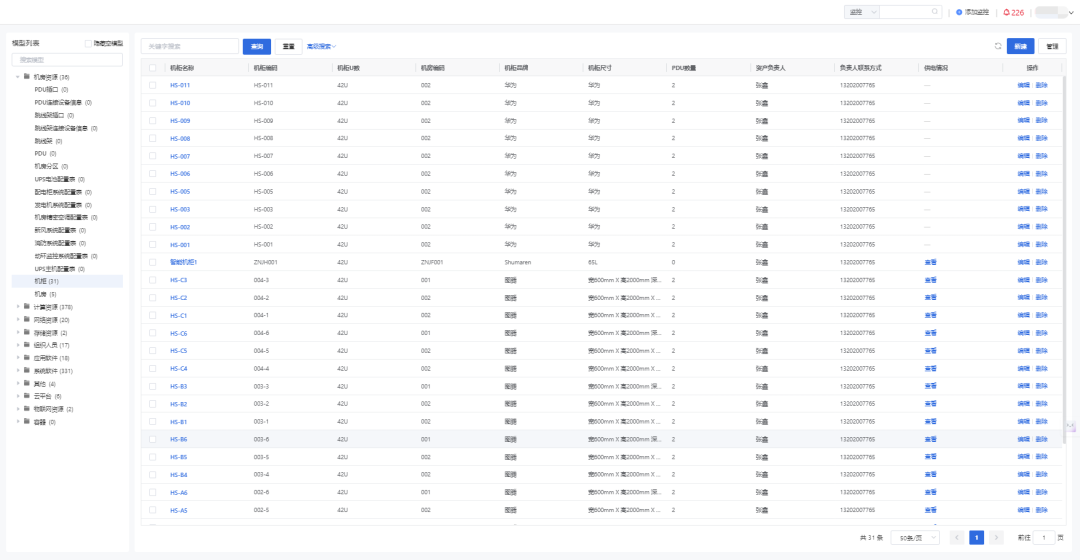Click the magnifier icon in the top search box
1080x560 pixels.
pyautogui.click(x=935, y=12)
